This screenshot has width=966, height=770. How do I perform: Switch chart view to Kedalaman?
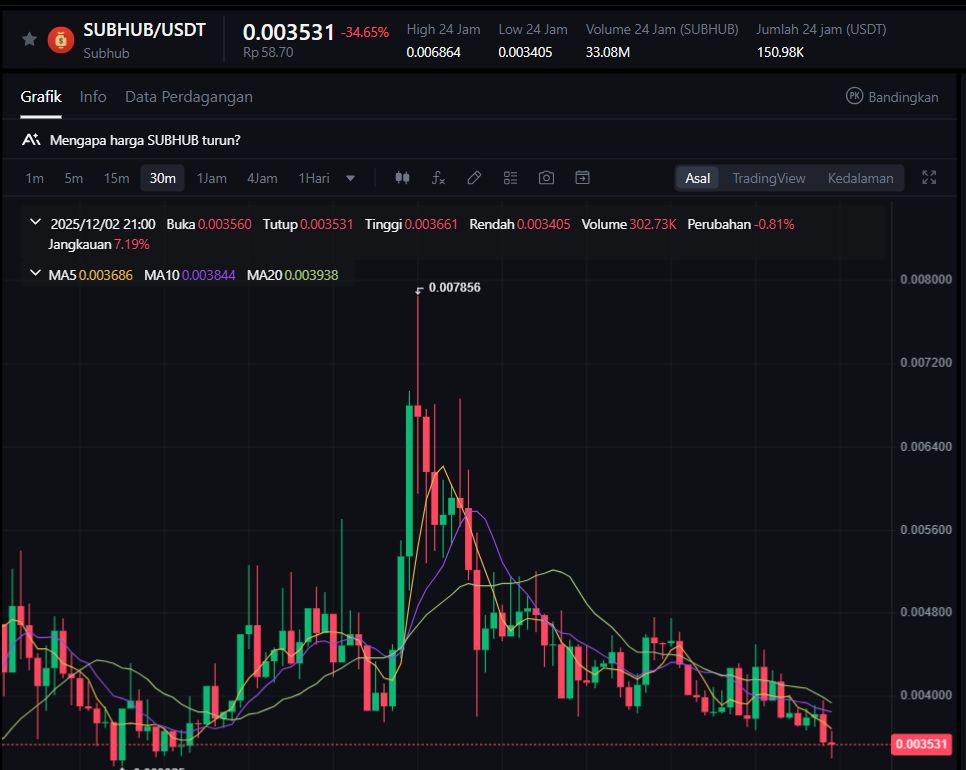(860, 178)
